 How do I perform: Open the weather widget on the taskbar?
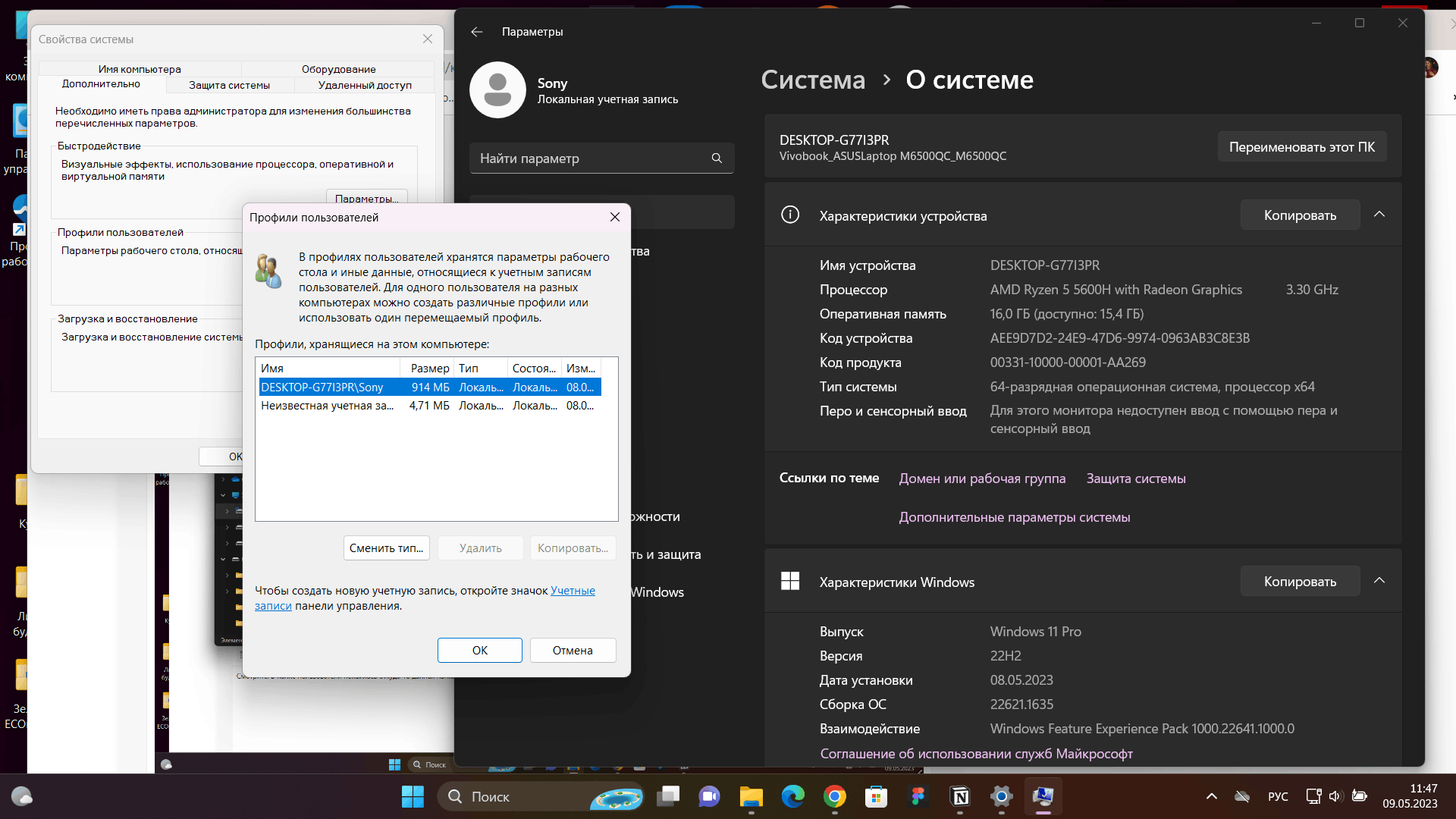[21, 797]
